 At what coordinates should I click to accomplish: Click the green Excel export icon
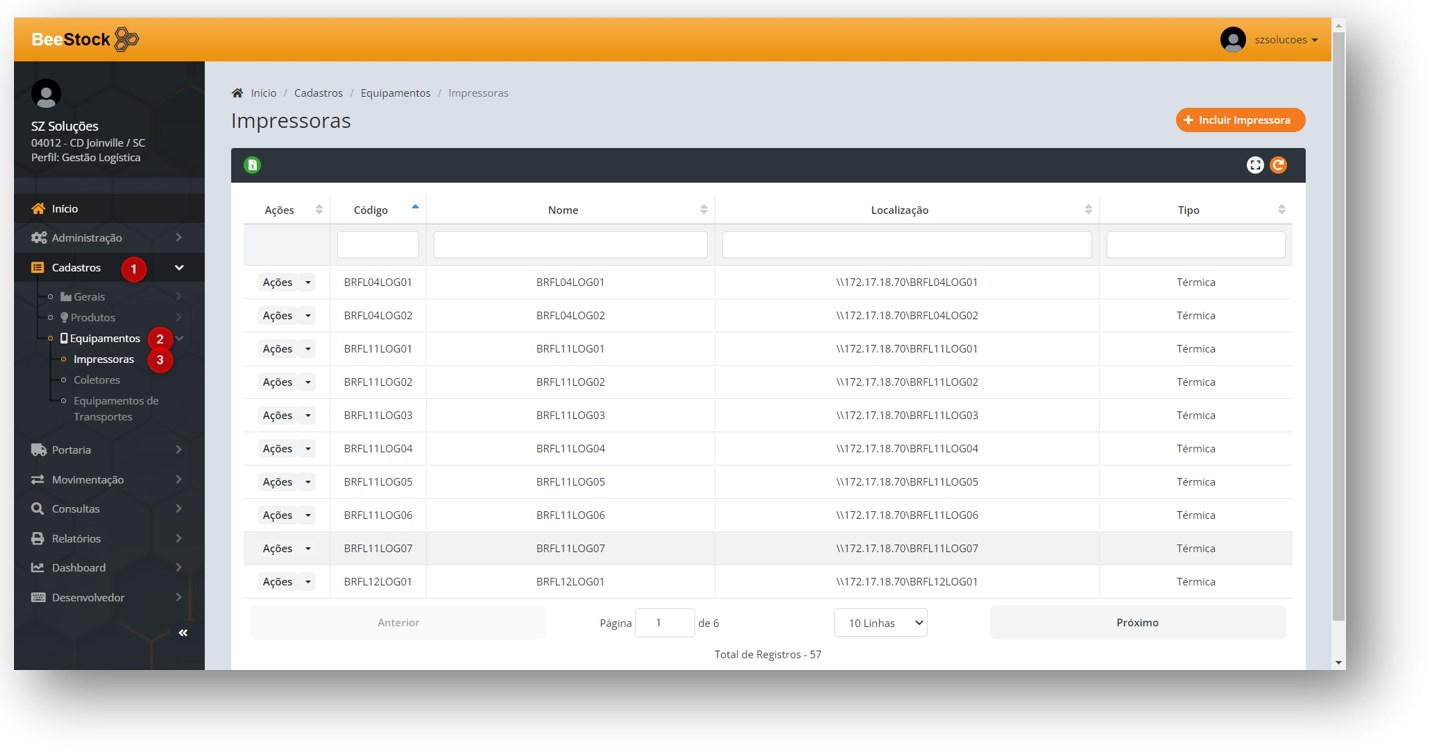tap(253, 165)
